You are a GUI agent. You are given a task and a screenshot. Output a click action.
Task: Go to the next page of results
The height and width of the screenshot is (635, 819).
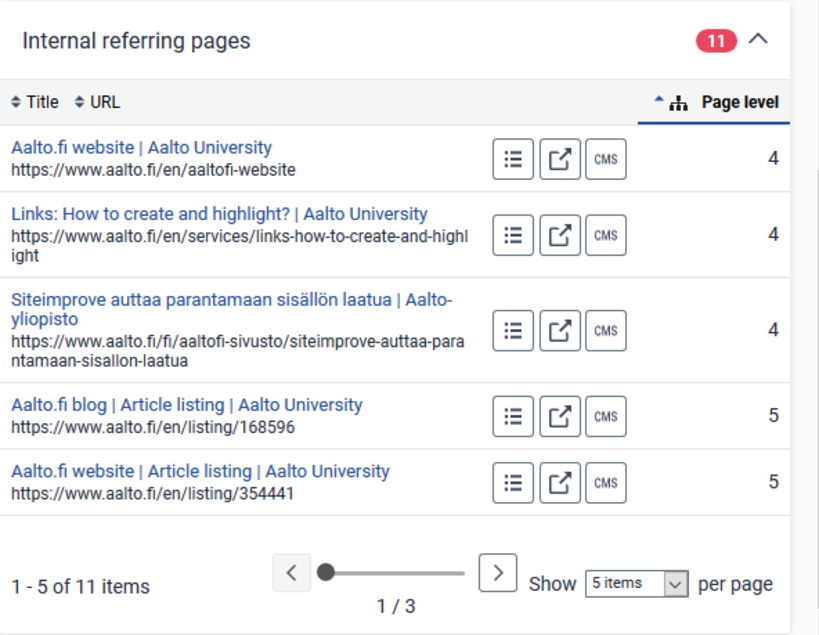pos(497,572)
